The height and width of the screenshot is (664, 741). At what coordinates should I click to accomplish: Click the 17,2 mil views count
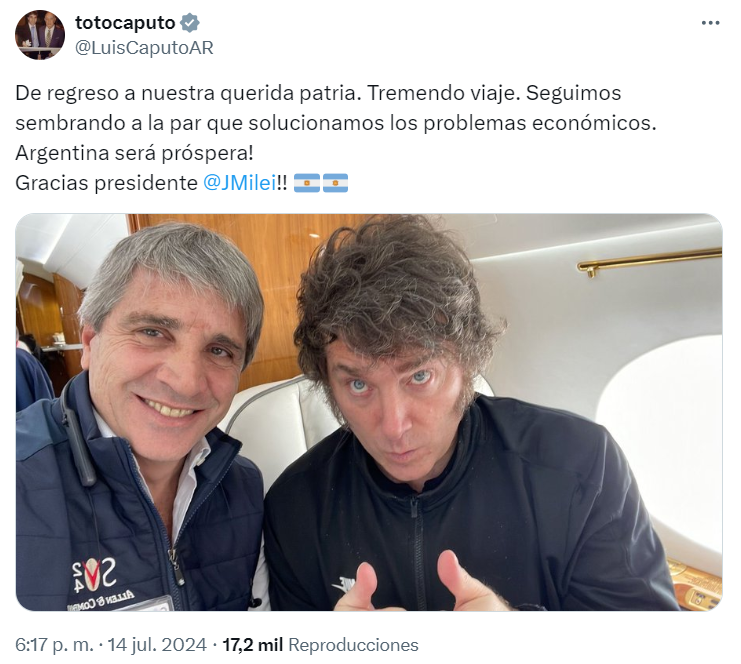pyautogui.click(x=252, y=645)
